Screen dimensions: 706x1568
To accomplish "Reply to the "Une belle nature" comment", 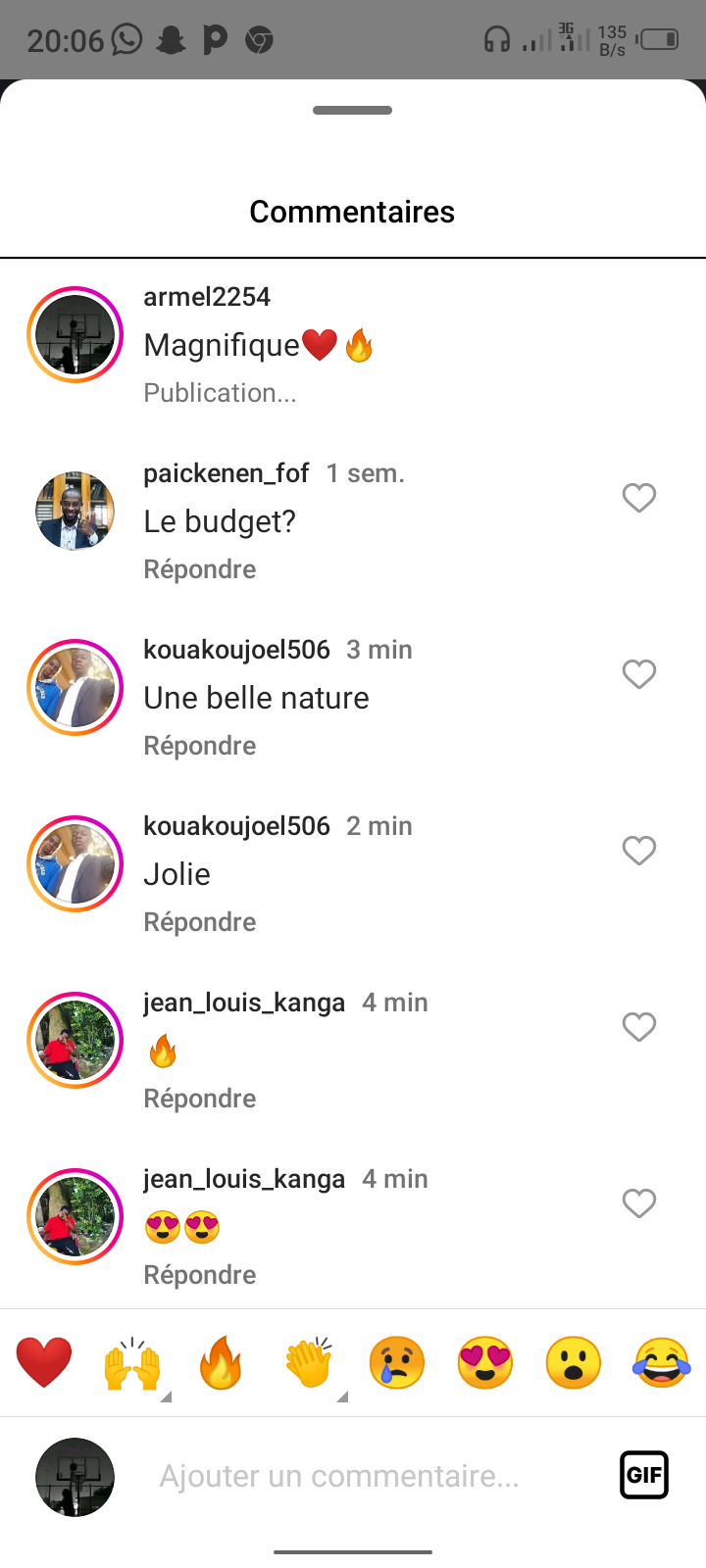I will [x=200, y=746].
